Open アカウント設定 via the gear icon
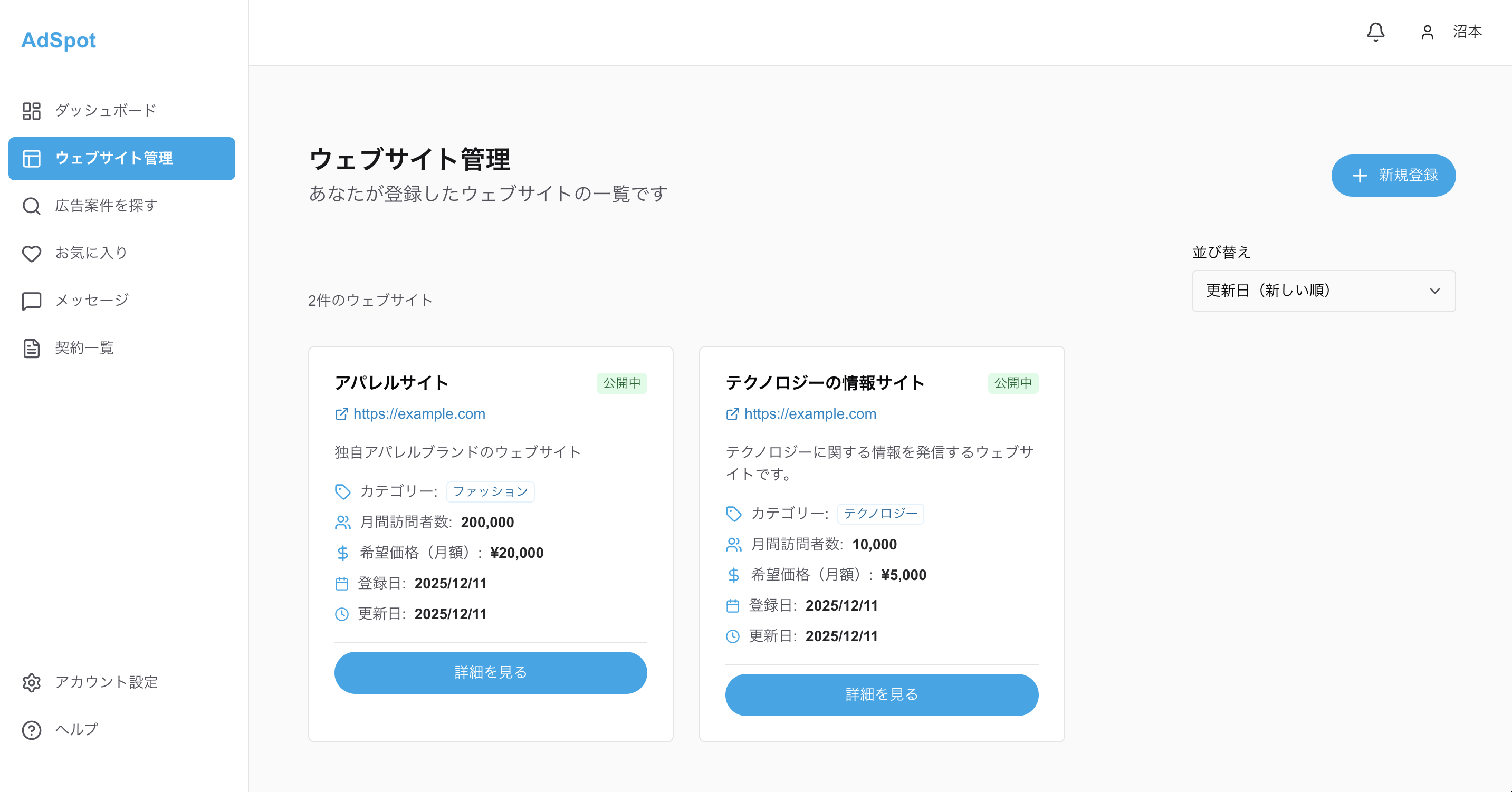 [x=32, y=682]
